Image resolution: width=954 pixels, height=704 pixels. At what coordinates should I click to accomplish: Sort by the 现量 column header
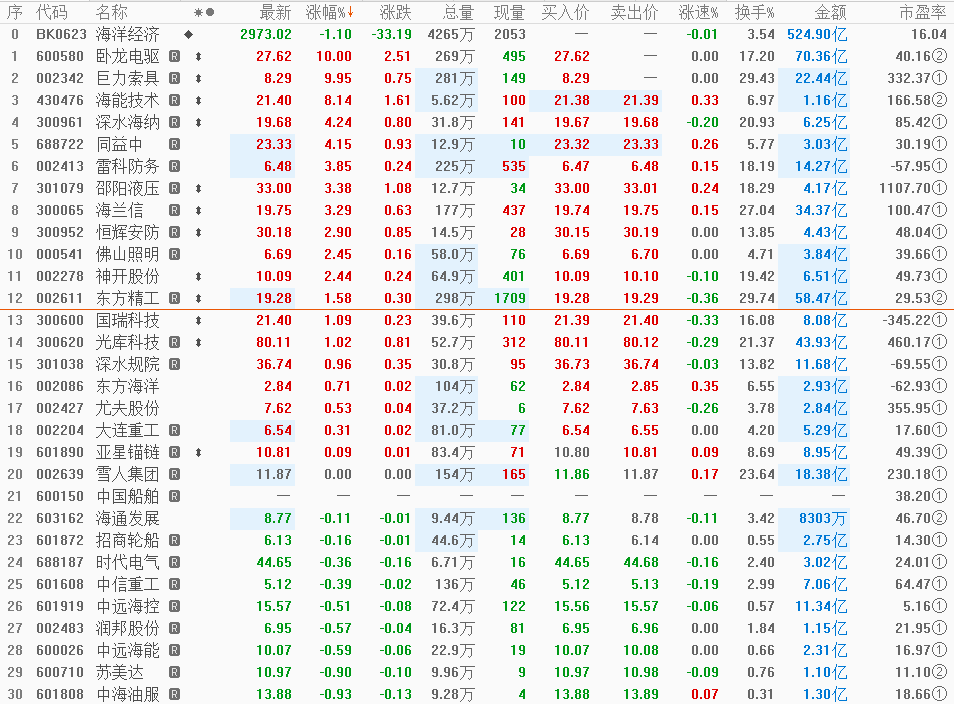509,12
